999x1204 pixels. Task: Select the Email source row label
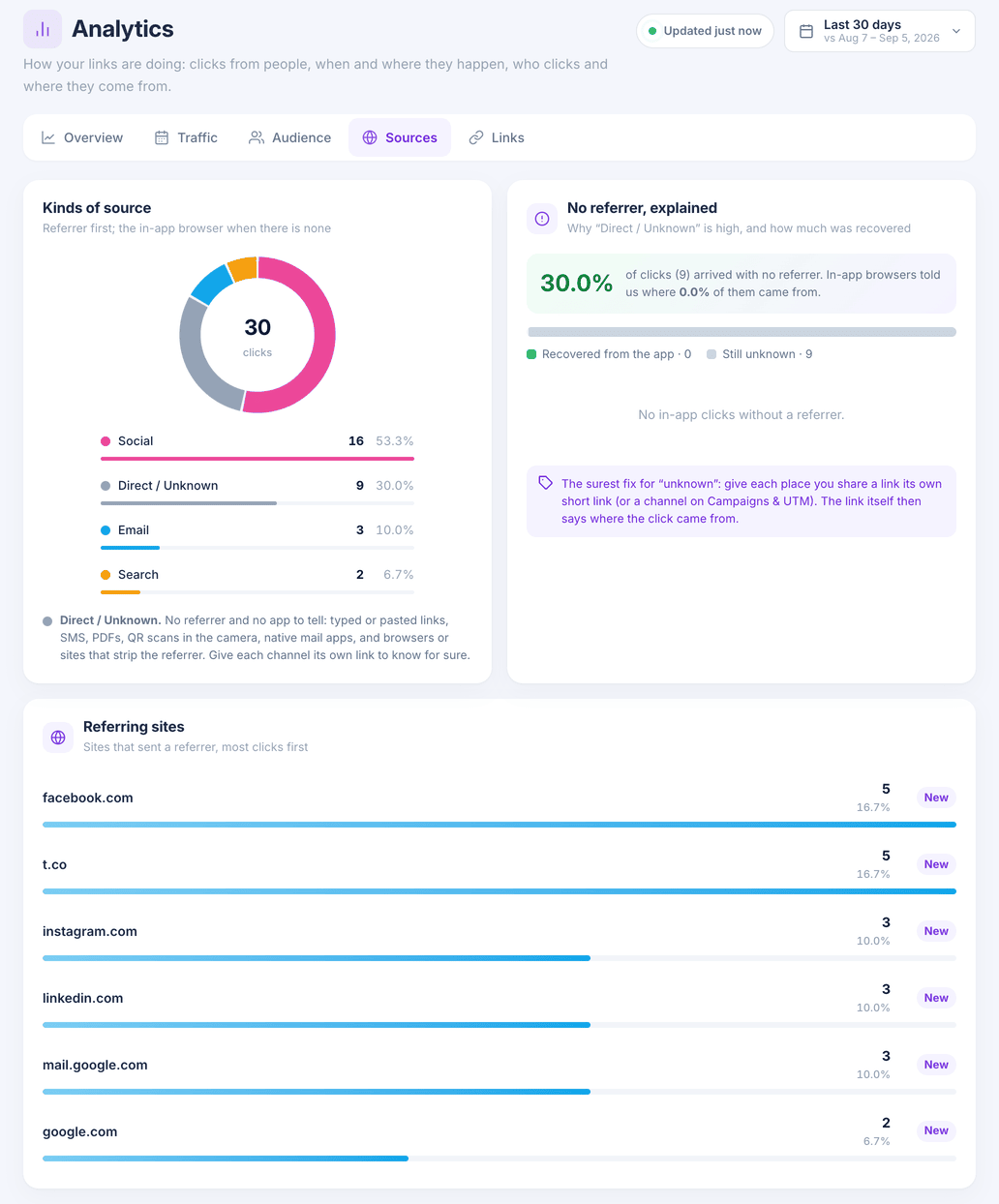(134, 530)
